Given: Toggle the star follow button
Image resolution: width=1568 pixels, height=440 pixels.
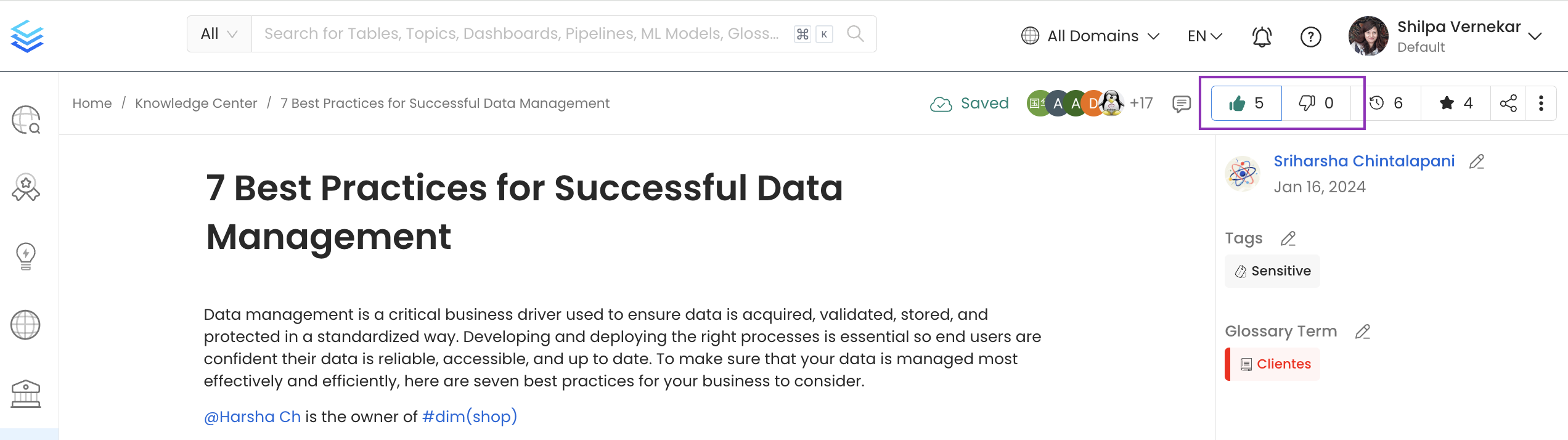Looking at the screenshot, I should [1455, 104].
